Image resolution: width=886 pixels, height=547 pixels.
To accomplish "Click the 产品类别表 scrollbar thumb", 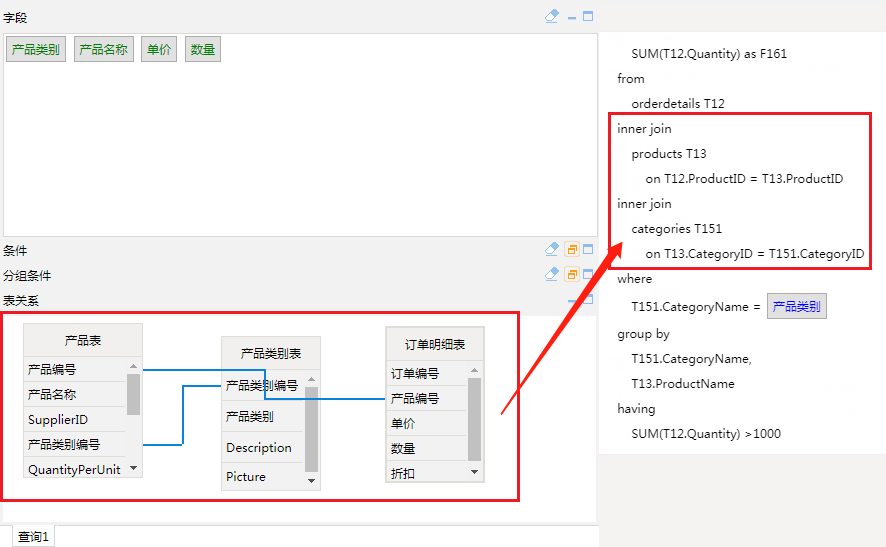I will point(311,429).
